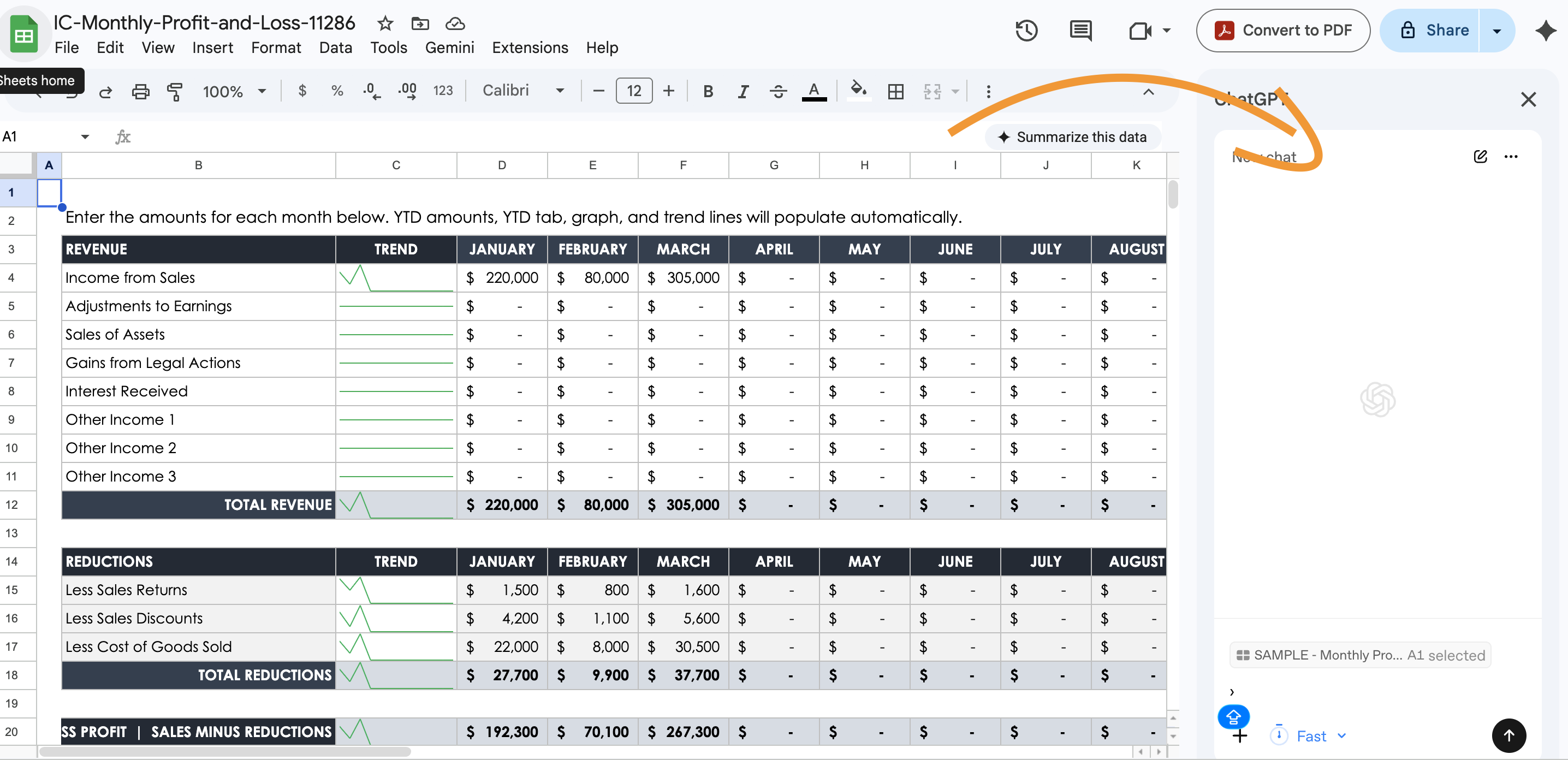Print the spreadsheet

point(141,91)
